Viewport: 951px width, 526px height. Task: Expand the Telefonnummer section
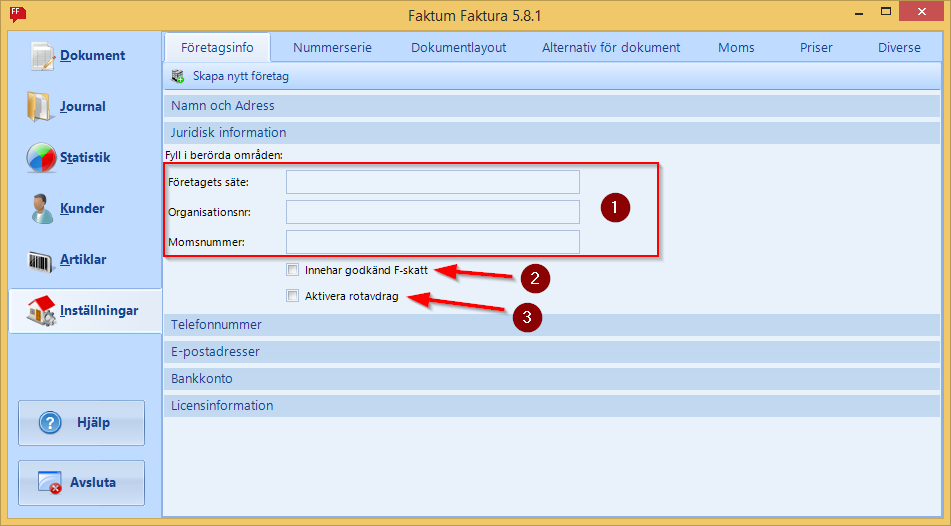point(551,325)
